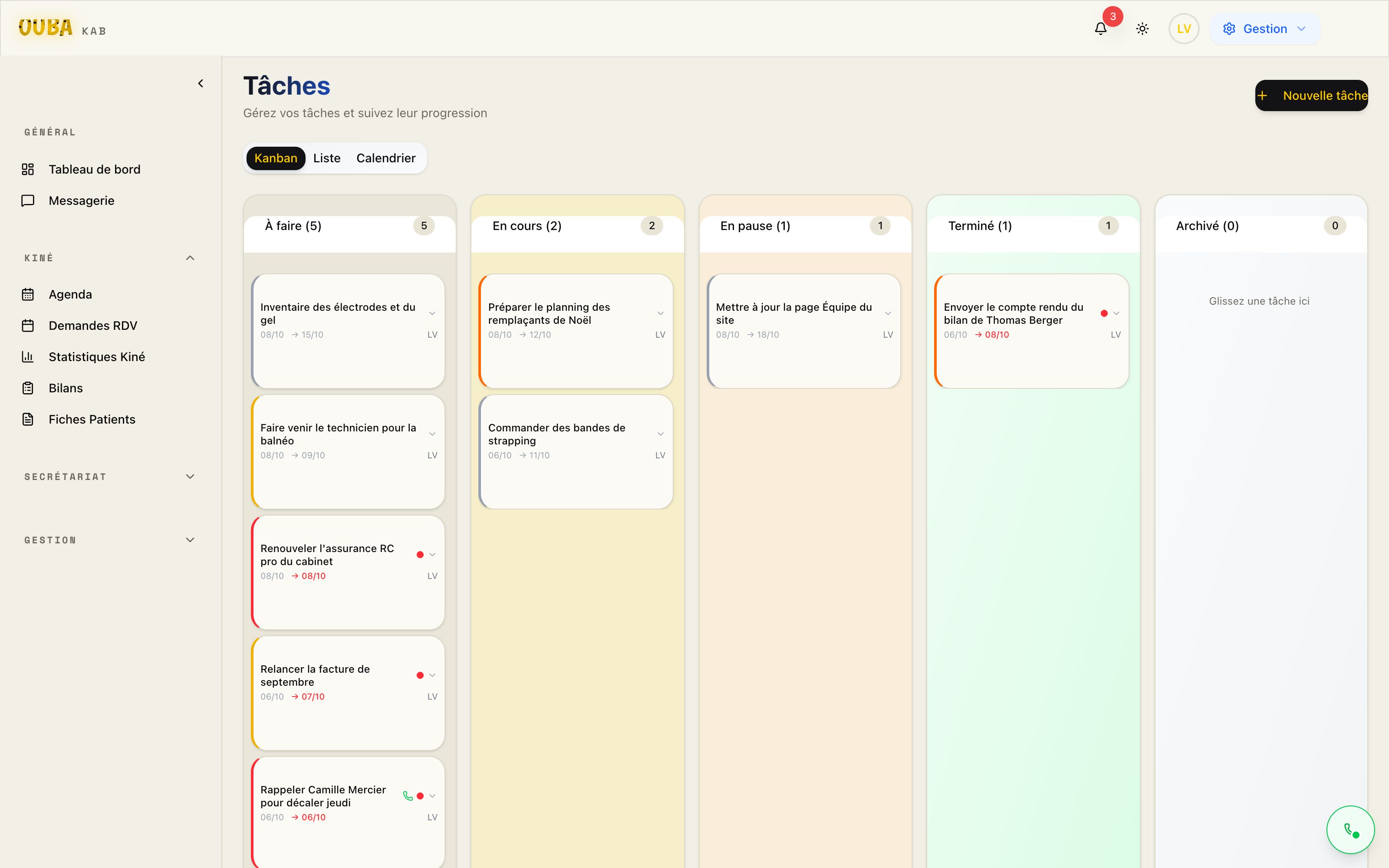Click the OUBA KAB logo
Image resolution: width=1389 pixels, height=868 pixels.
tap(62, 27)
